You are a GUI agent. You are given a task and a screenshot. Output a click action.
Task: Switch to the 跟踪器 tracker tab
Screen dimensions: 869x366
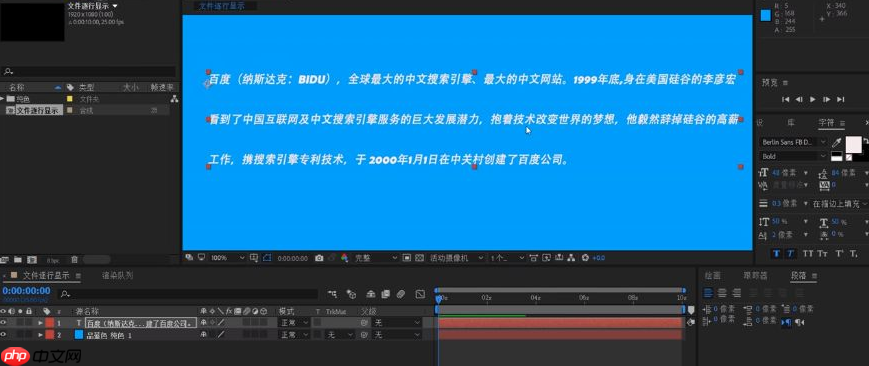755,275
